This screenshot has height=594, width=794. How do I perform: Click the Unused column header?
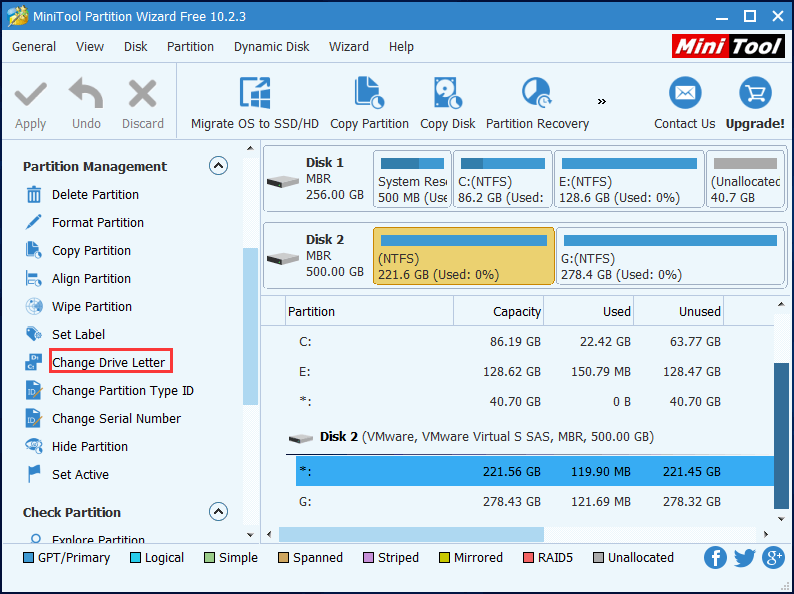[x=679, y=311]
